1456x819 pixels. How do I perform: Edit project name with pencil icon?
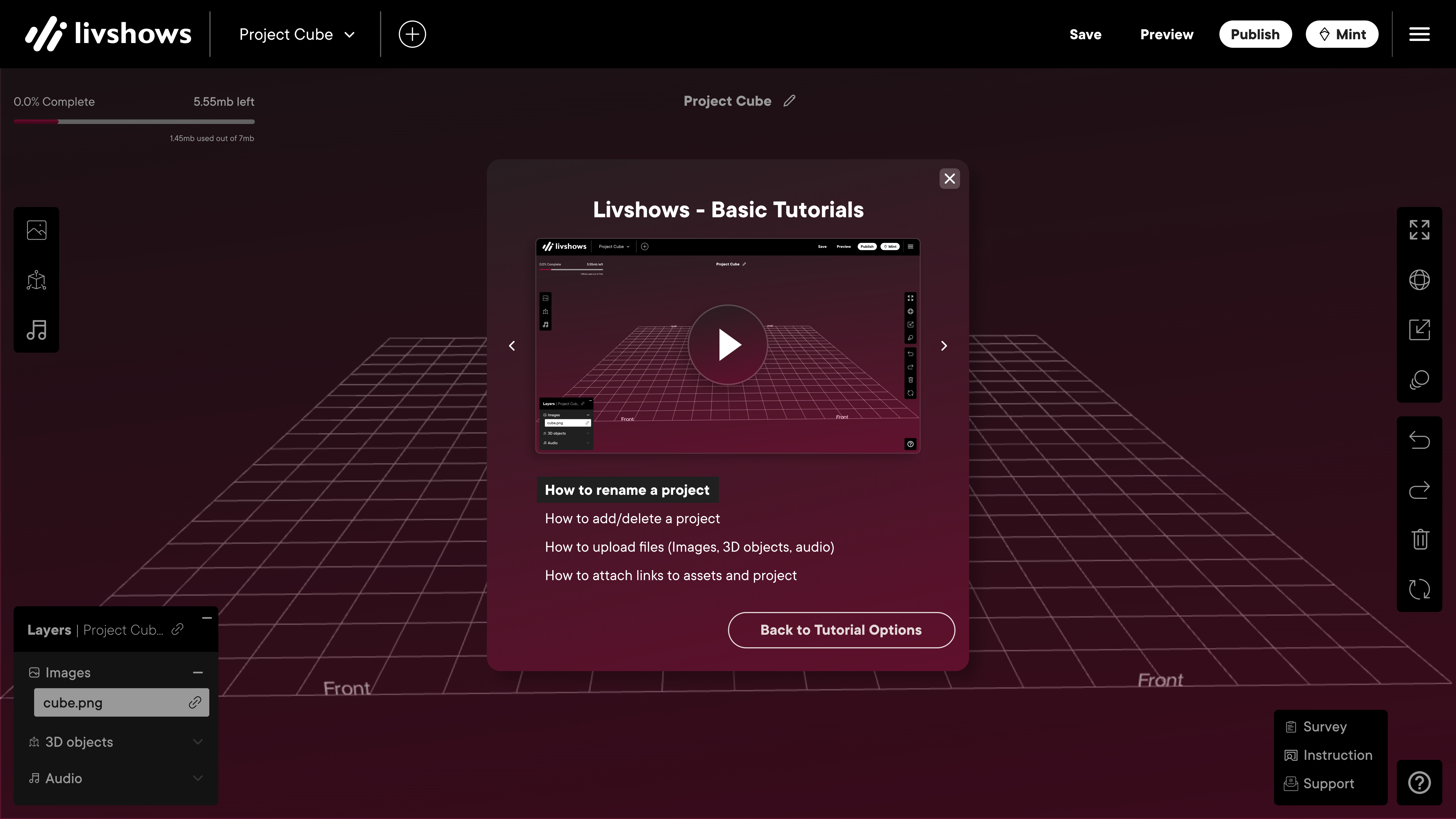click(x=790, y=101)
